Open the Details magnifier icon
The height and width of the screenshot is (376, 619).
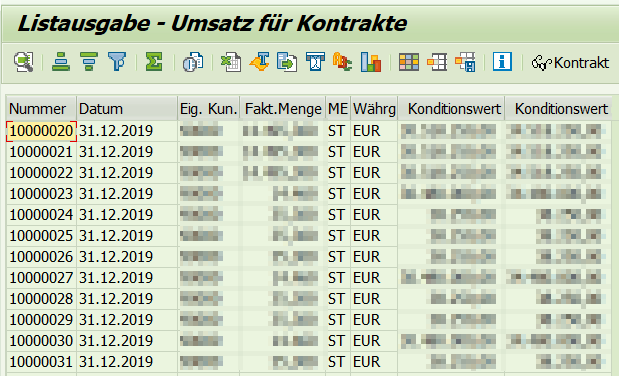tap(24, 62)
